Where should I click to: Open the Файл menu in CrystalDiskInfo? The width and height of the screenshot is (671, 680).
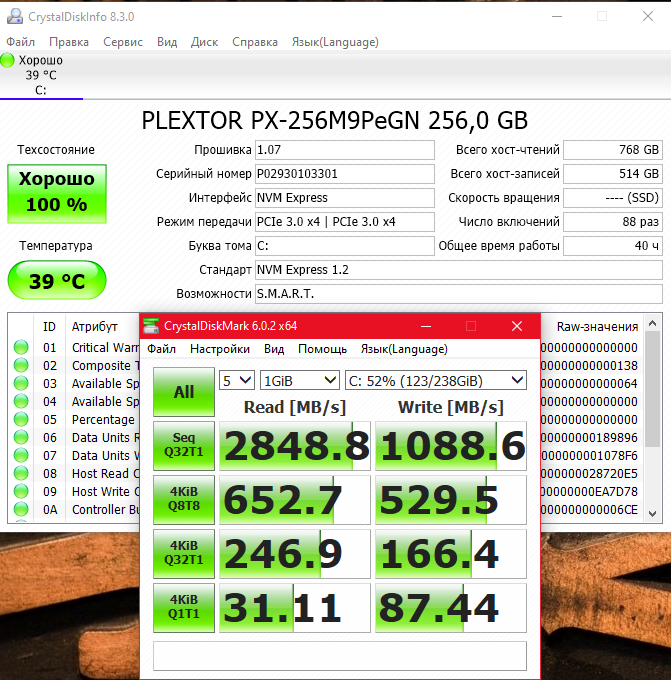[x=20, y=42]
